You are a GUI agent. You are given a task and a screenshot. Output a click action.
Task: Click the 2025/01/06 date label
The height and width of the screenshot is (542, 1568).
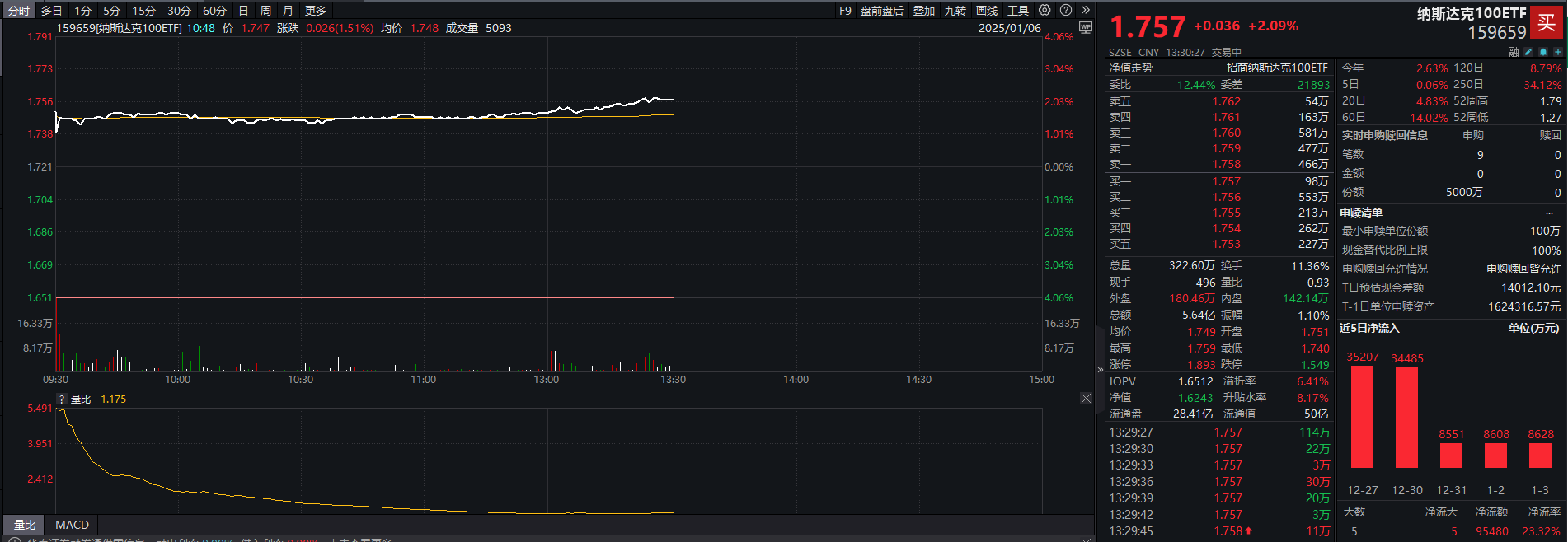pos(1010,28)
